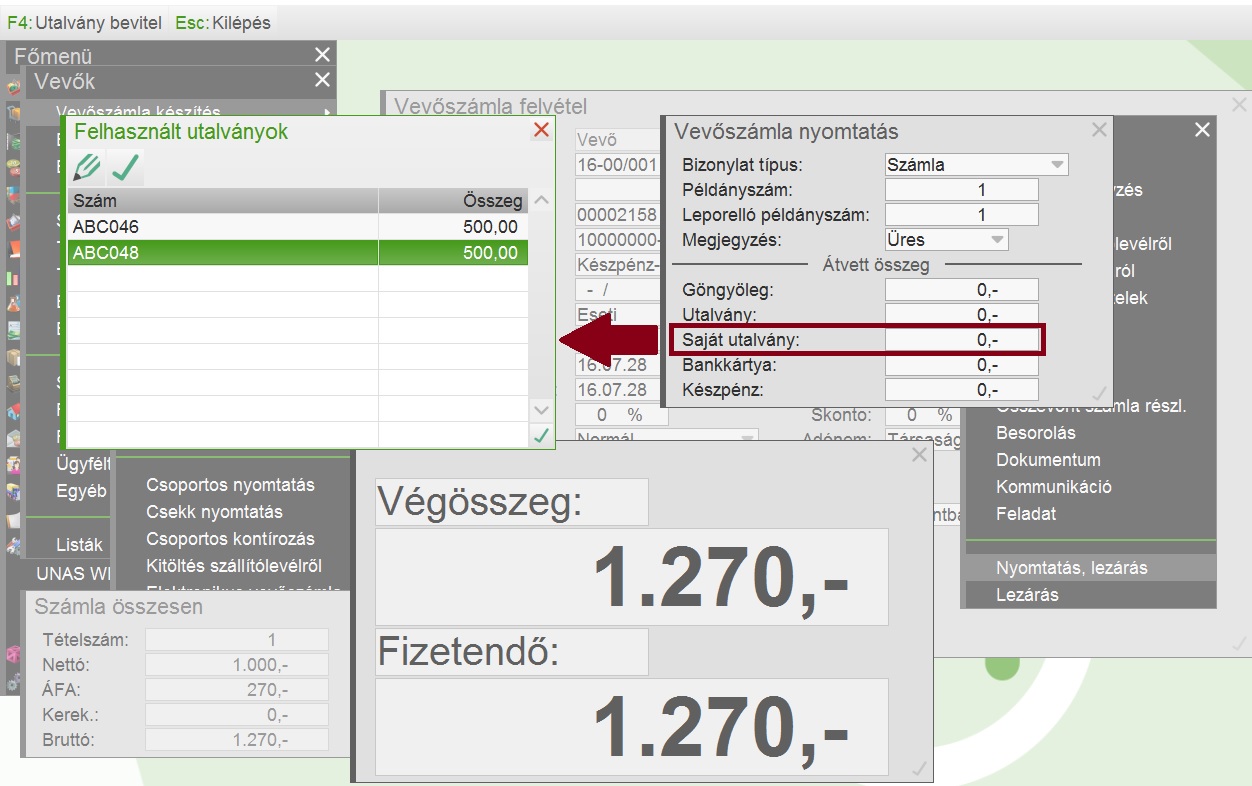Choose Lezárás menu entry
Screen dimensions: 1252x786
point(1090,595)
